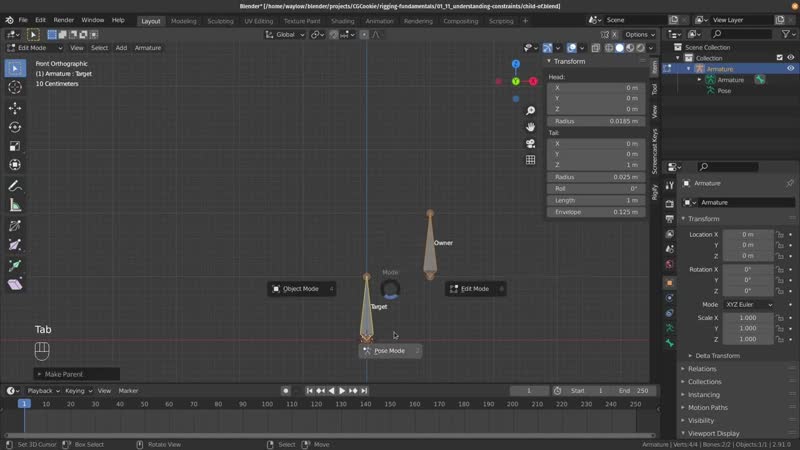Screen dimensions: 800x450
Task: Toggle lock on Rotation X
Action: click(780, 269)
